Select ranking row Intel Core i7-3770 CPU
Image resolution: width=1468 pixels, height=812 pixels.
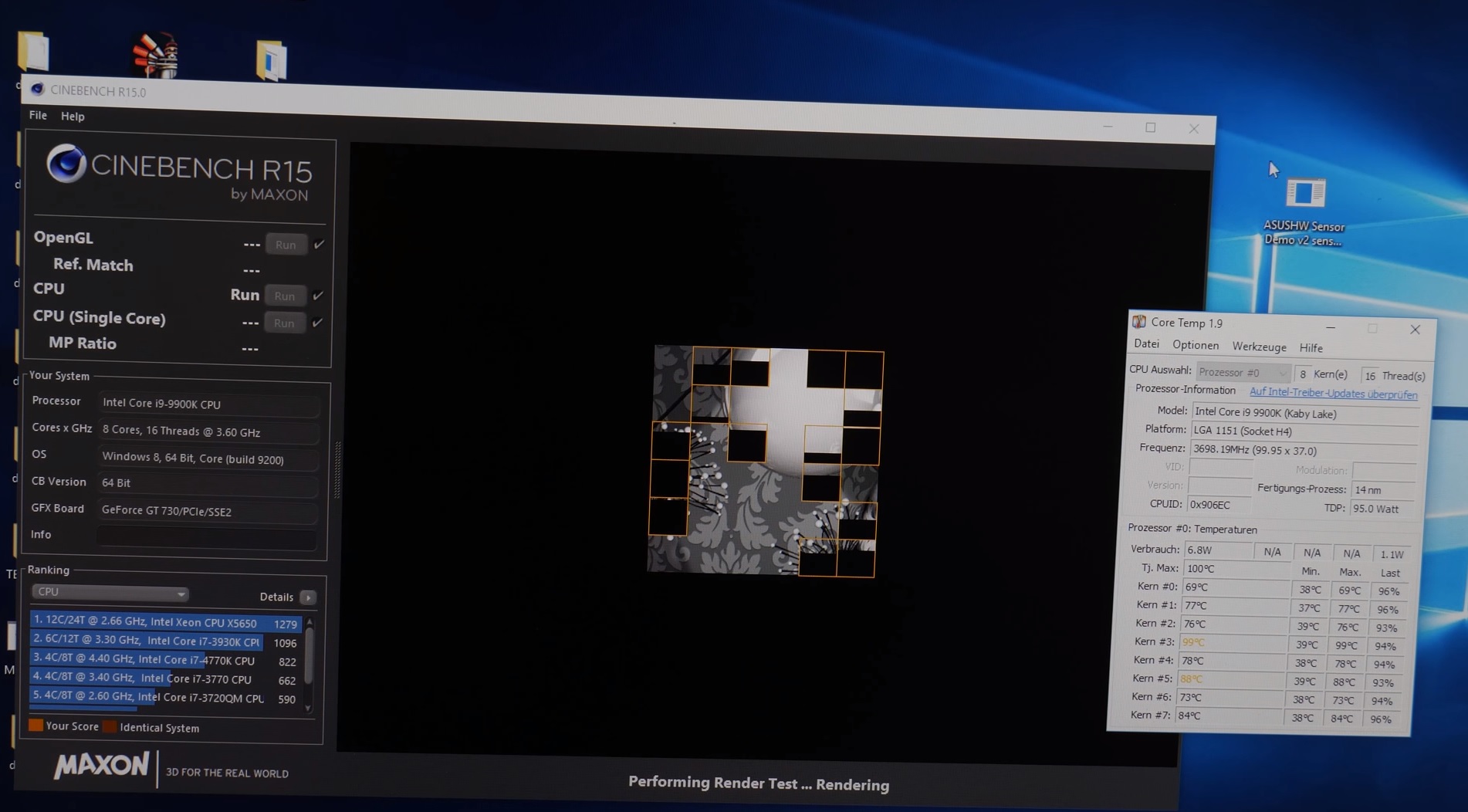(164, 679)
